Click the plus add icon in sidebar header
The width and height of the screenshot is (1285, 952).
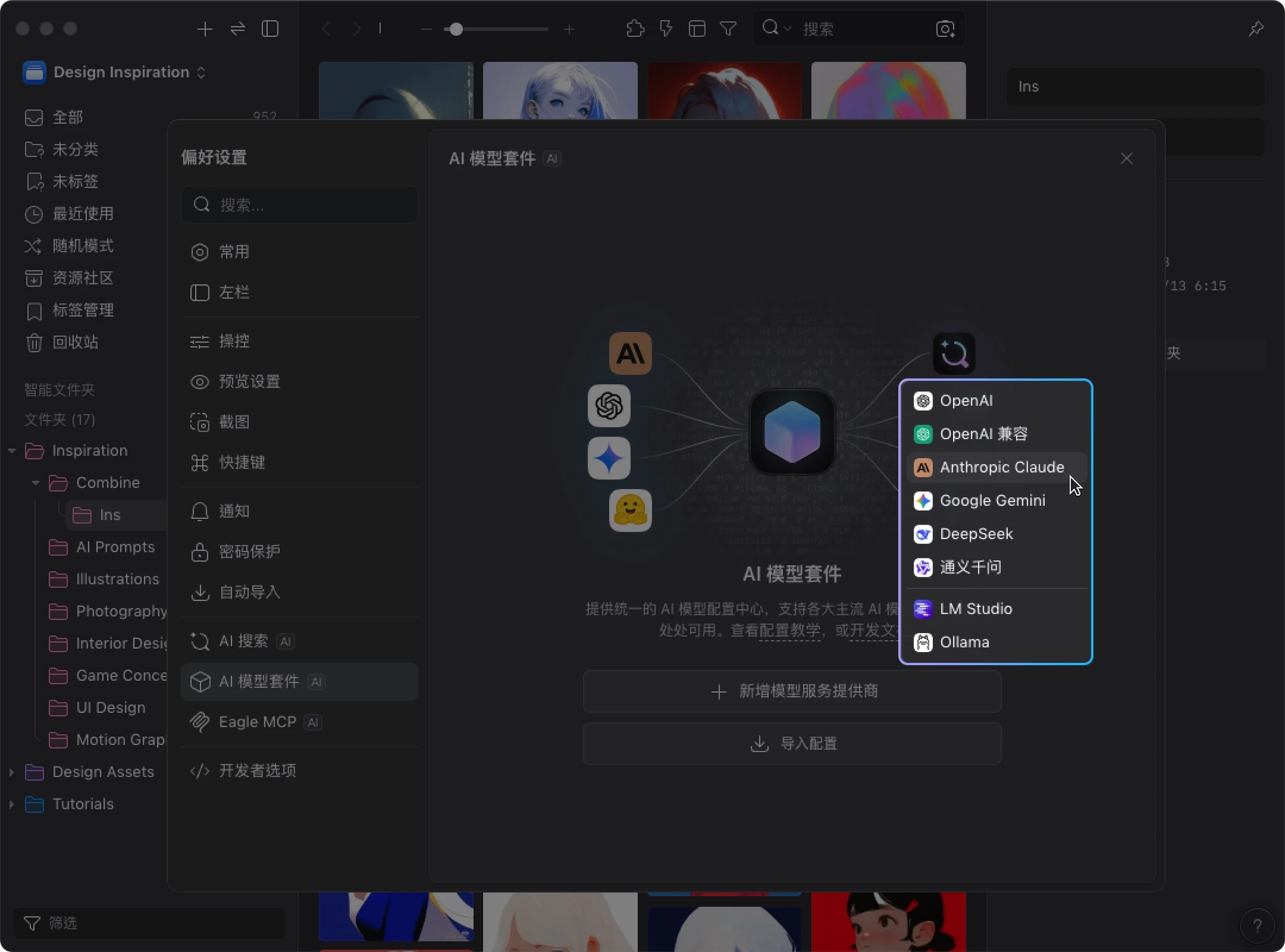point(205,29)
